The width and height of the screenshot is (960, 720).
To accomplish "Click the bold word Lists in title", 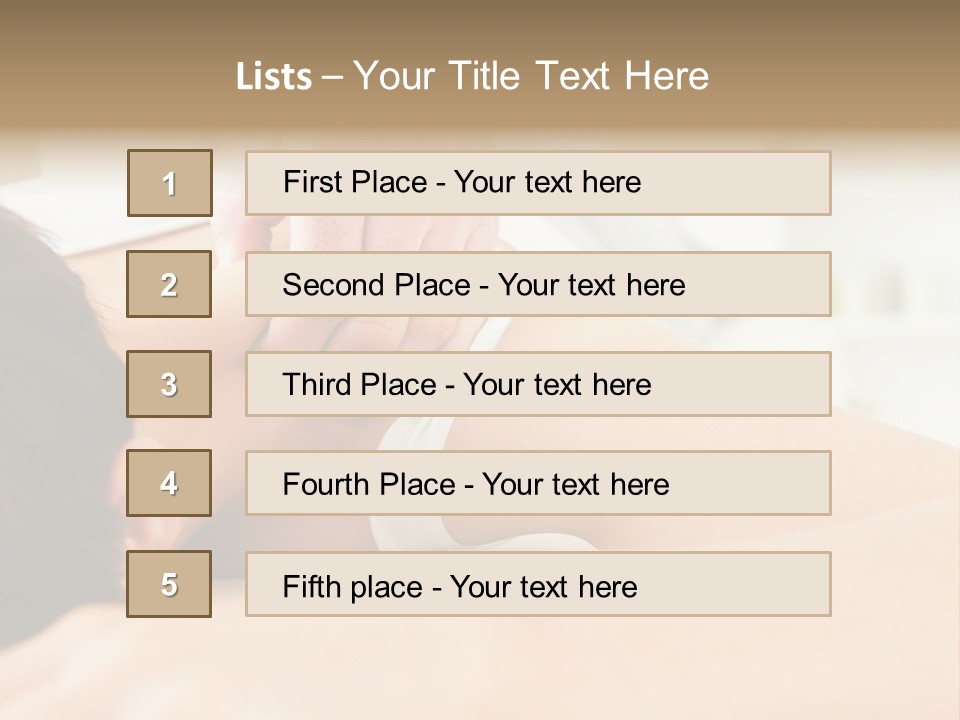I will point(273,77).
